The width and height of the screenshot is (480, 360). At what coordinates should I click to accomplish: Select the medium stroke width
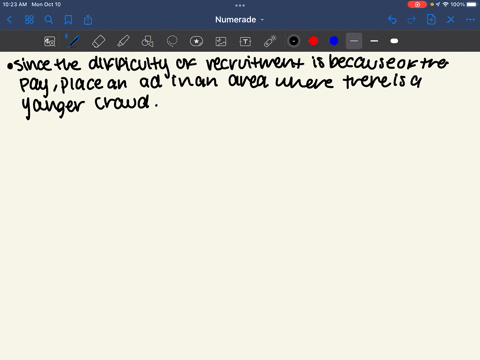point(374,41)
